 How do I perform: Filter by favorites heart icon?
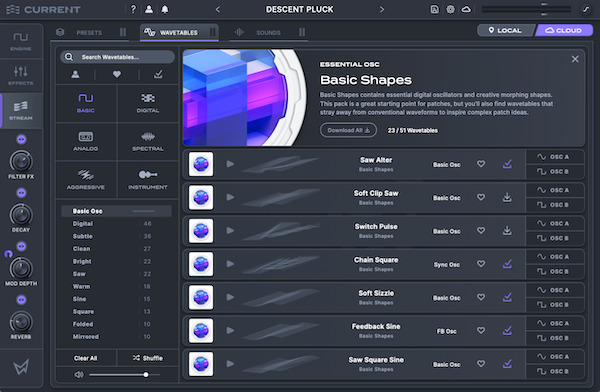pos(117,74)
